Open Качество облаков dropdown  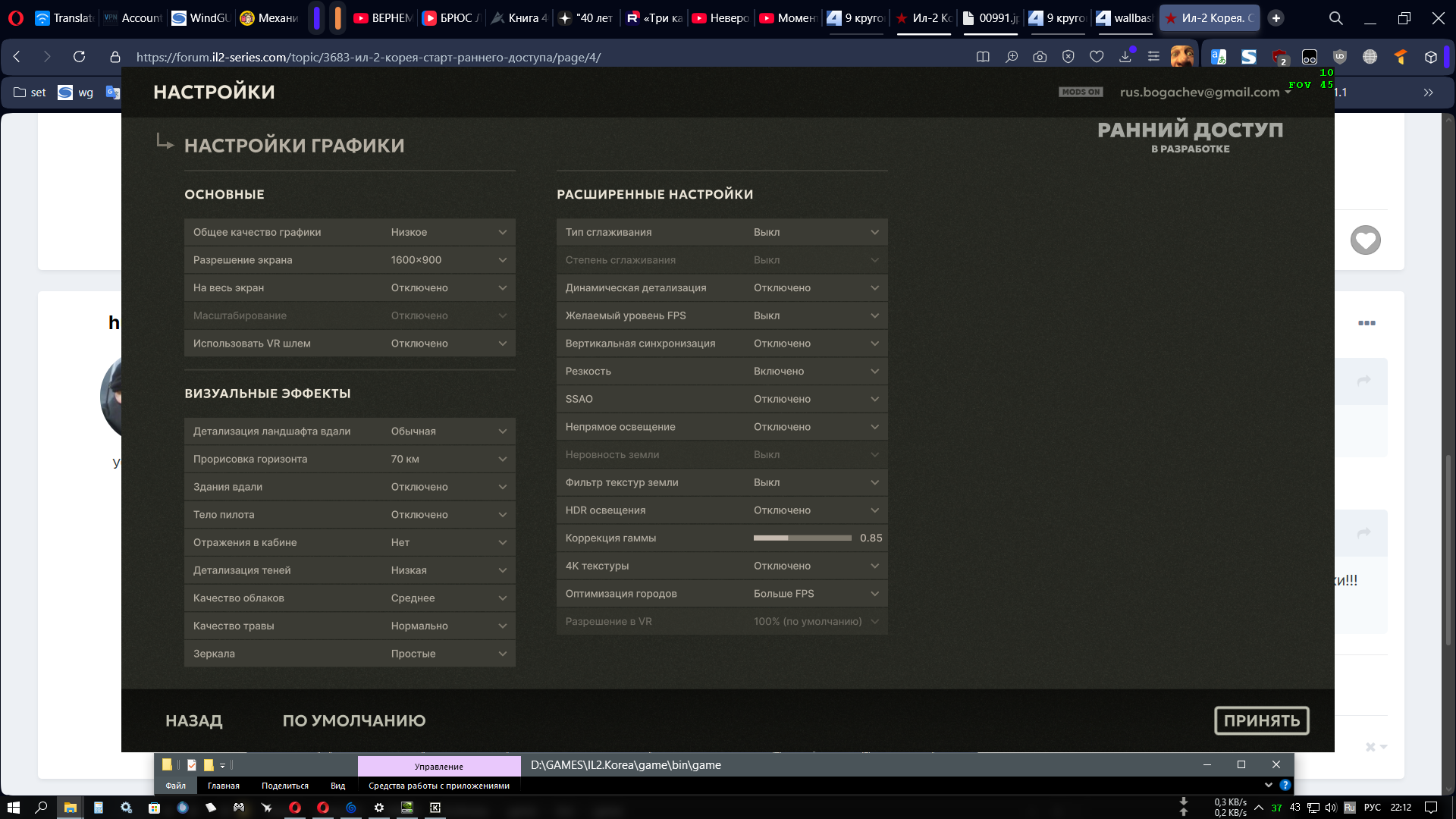[x=350, y=598]
